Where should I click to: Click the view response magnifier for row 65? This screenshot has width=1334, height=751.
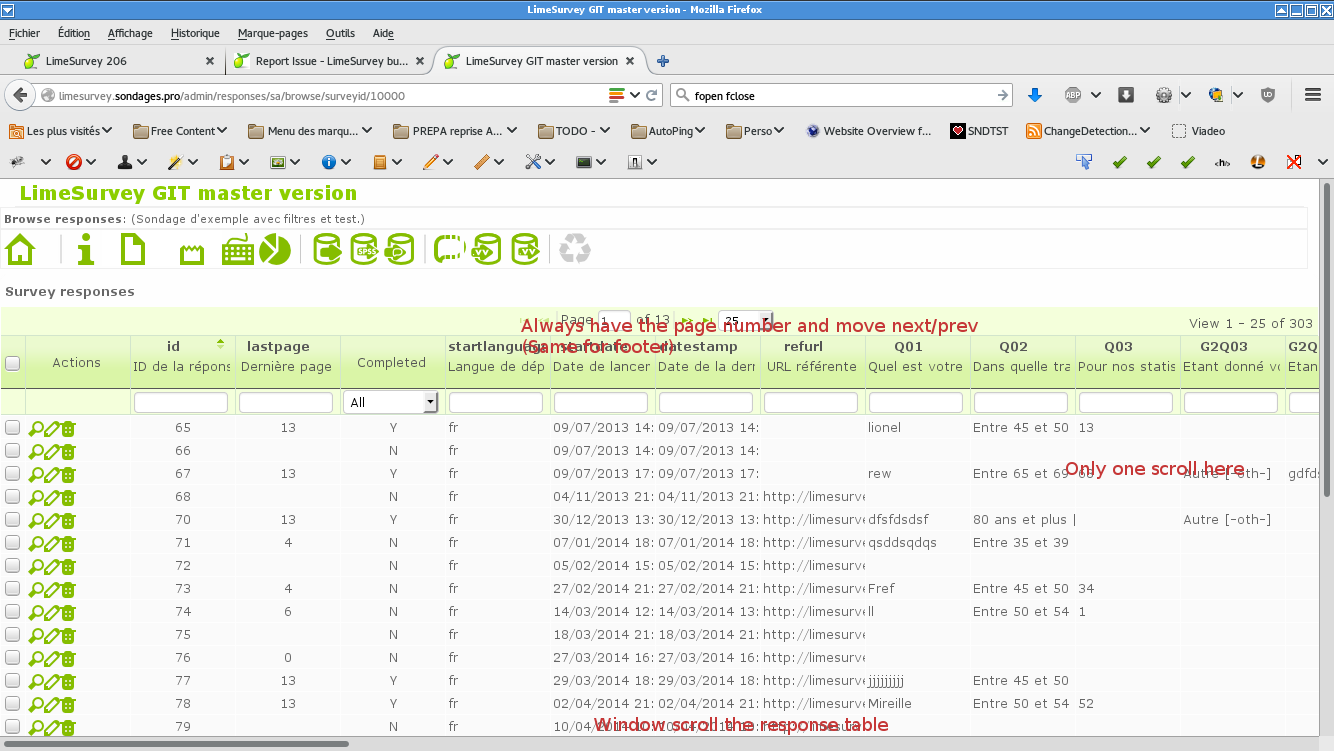coord(36,429)
